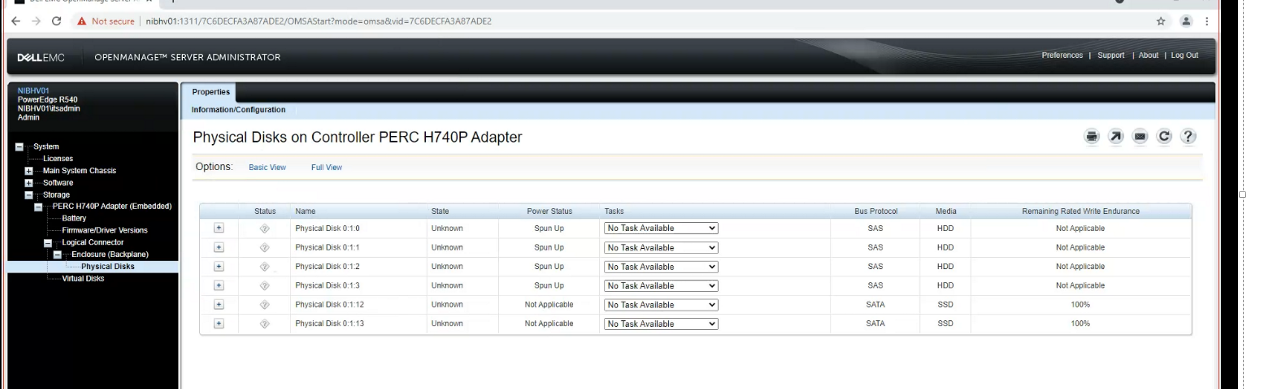Click the status icon for Physical Disk 0:1:2
Viewport: 1271px width, 389px height.
coord(265,266)
